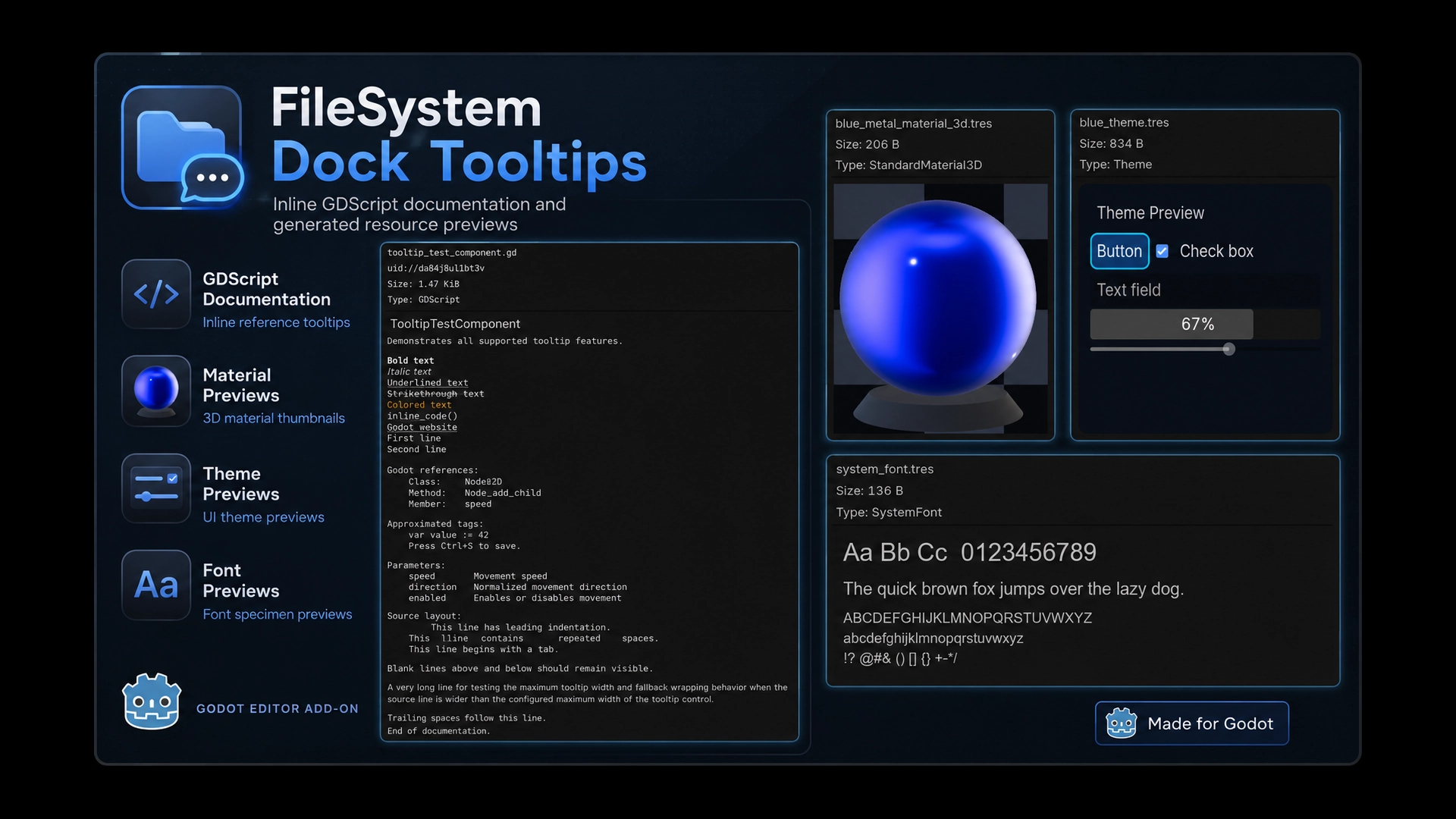Click the inline_code() text
The height and width of the screenshot is (819, 1456).
tap(422, 416)
